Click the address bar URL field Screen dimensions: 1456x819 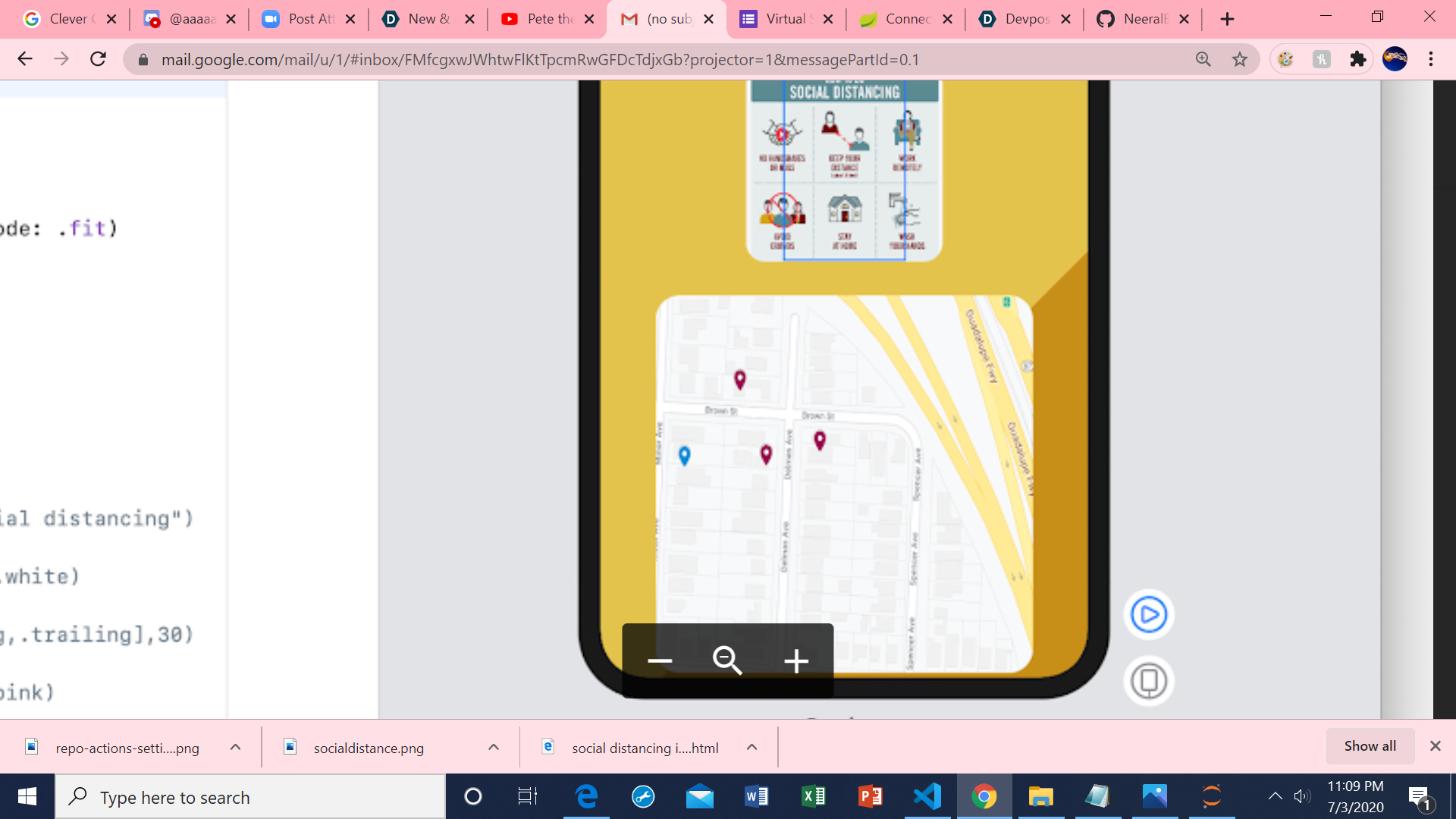(538, 59)
